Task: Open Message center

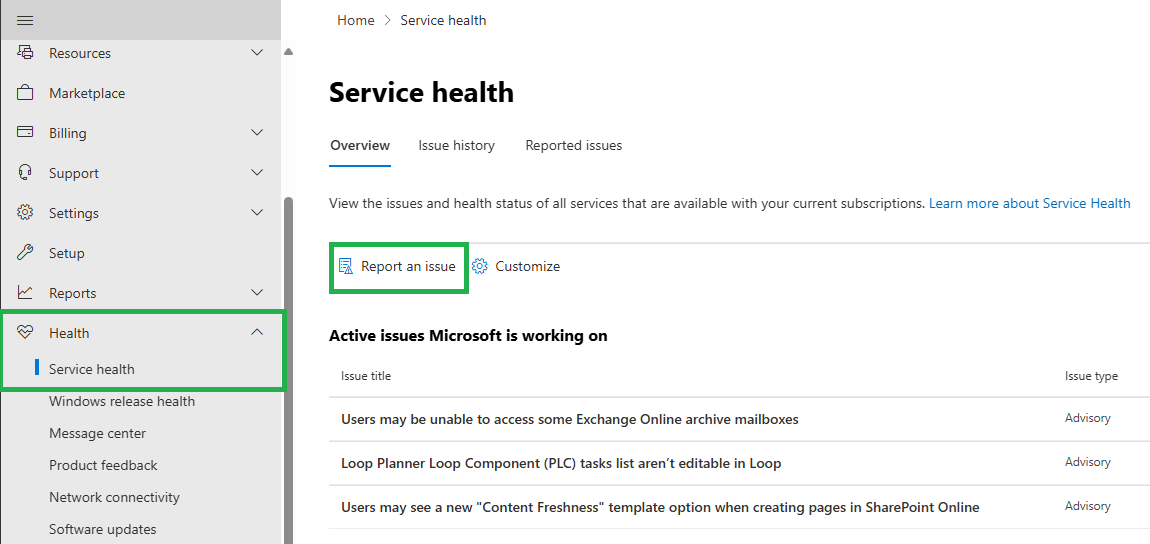Action: (x=98, y=433)
